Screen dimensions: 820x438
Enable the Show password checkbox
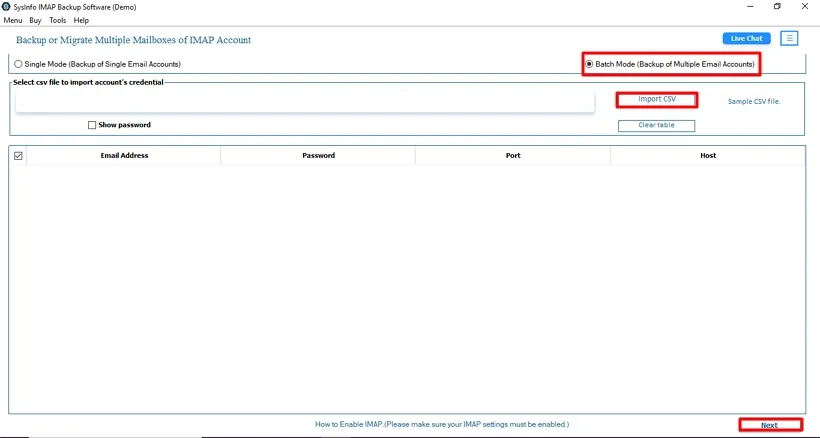pyautogui.click(x=92, y=125)
